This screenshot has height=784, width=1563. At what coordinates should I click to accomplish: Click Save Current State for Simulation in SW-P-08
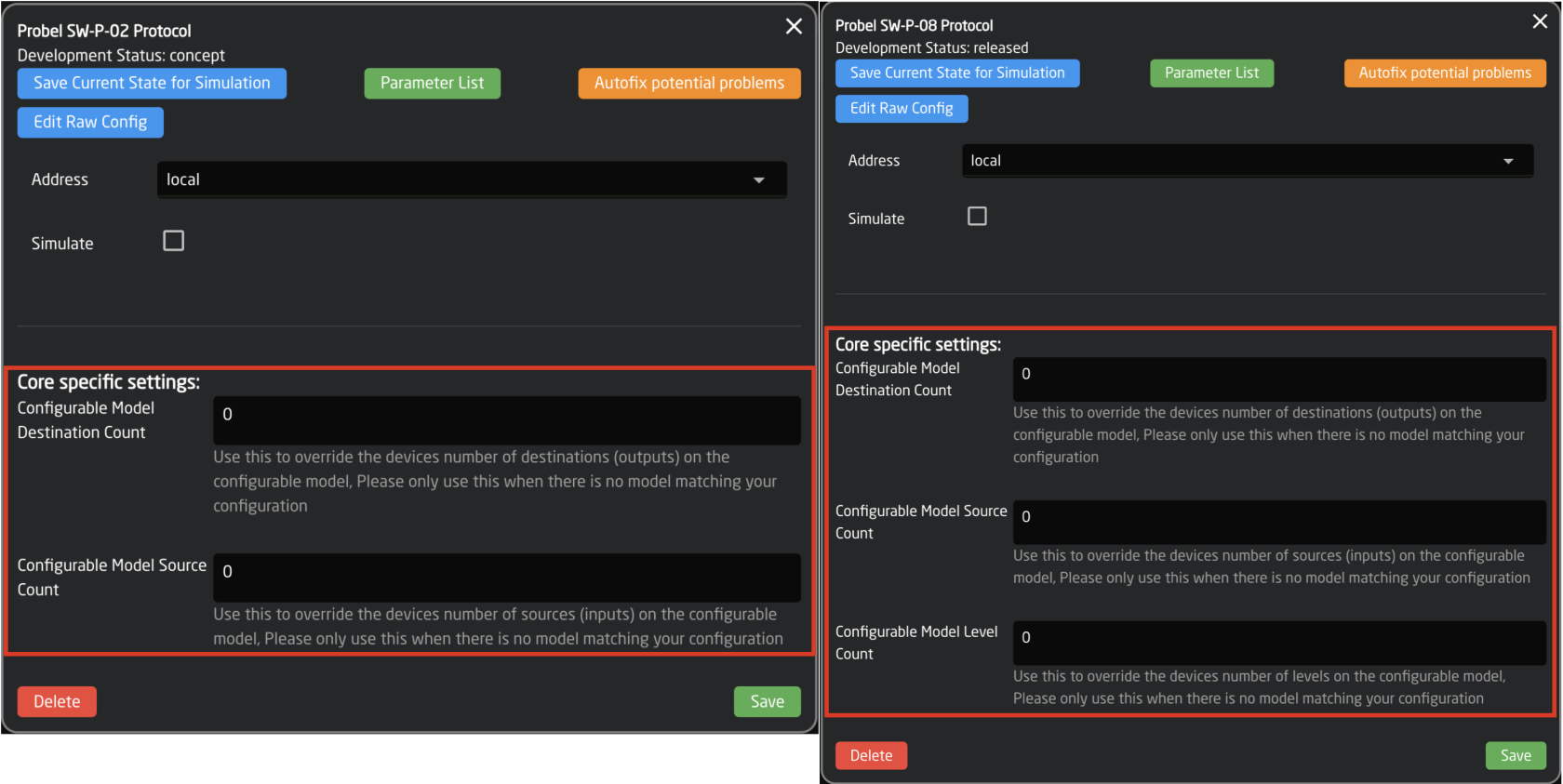957,73
